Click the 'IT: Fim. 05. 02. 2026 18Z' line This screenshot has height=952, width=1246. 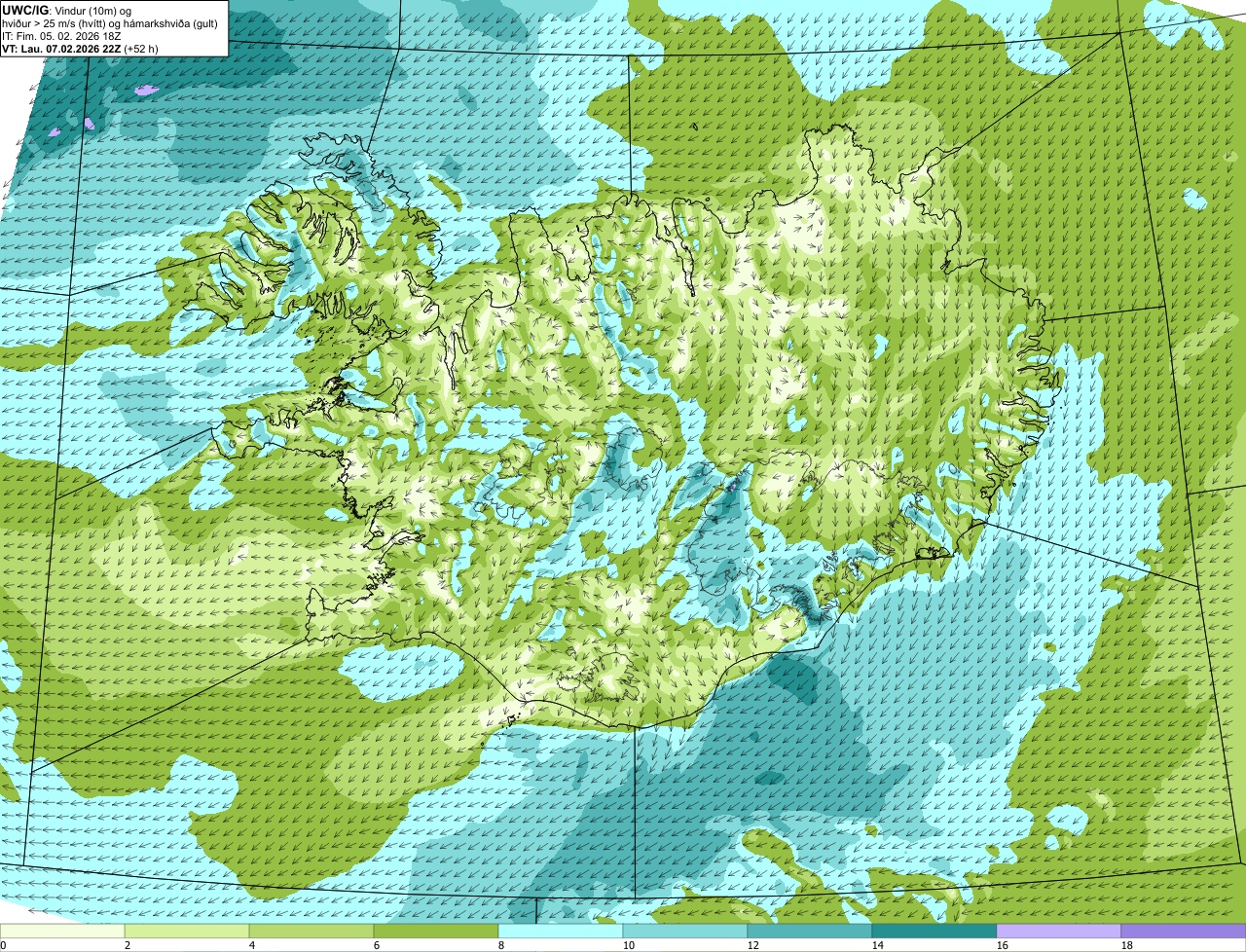coord(61,35)
